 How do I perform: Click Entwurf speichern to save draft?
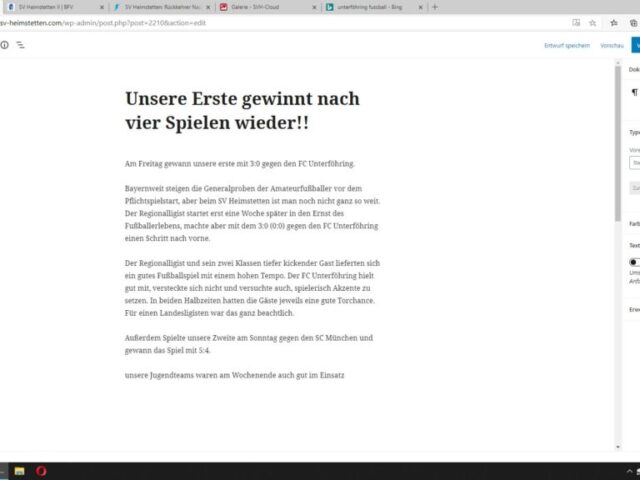(x=566, y=45)
